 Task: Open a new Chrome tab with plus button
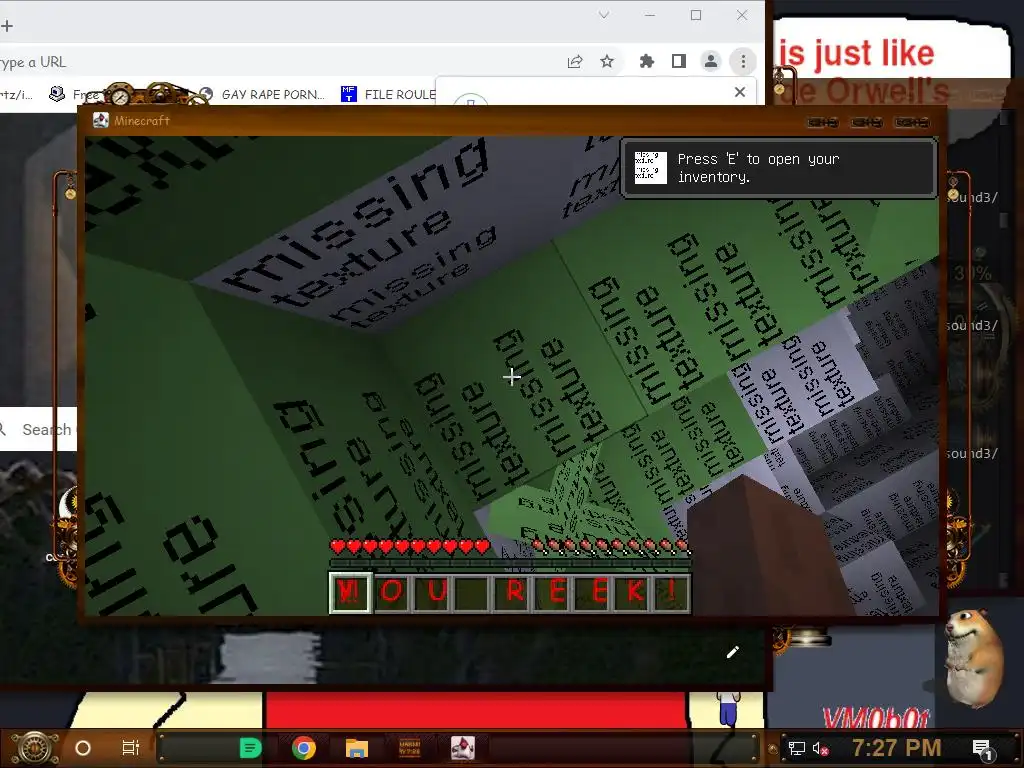pyautogui.click(x=7, y=26)
